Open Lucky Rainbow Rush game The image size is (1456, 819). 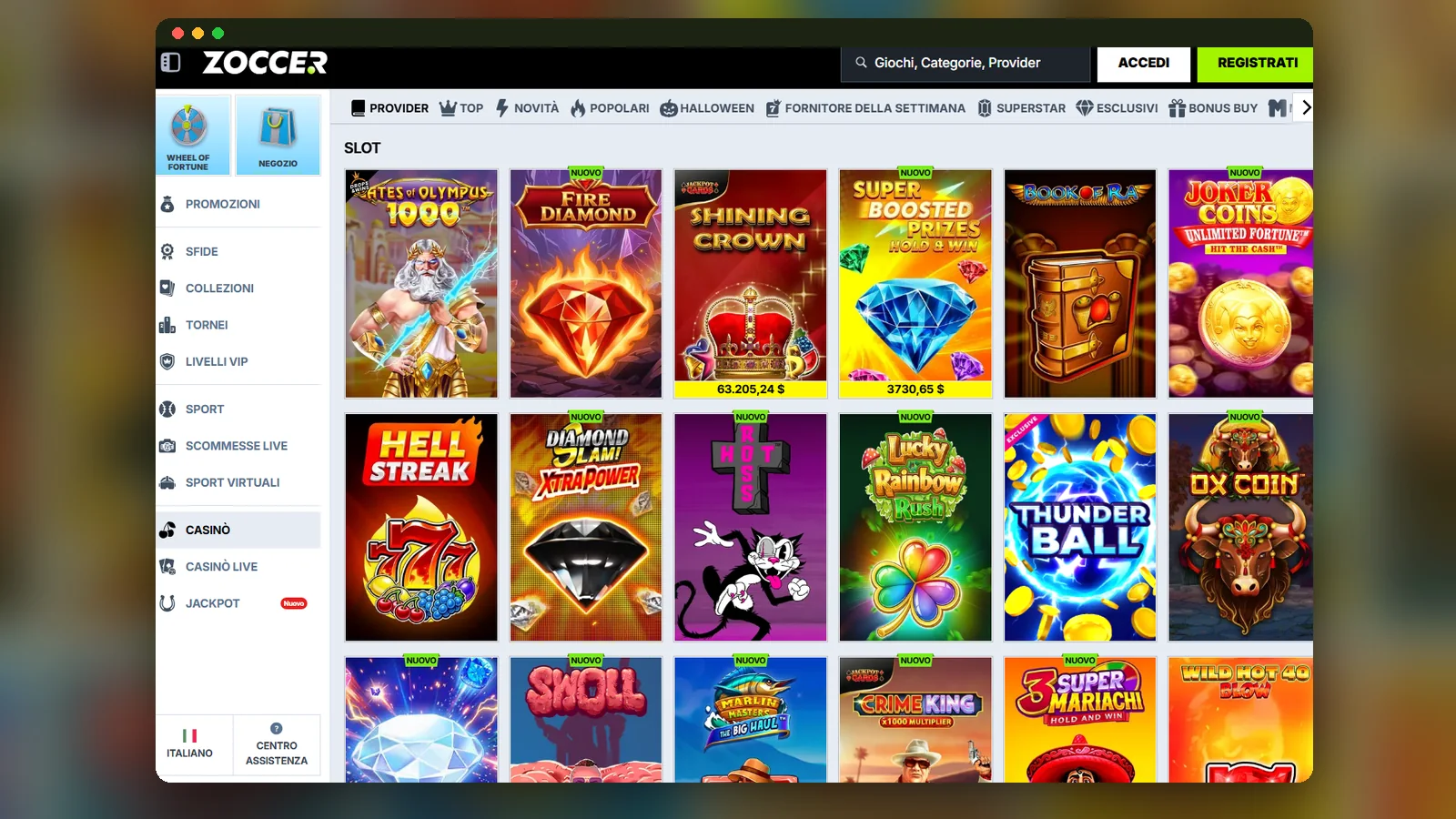click(x=915, y=527)
